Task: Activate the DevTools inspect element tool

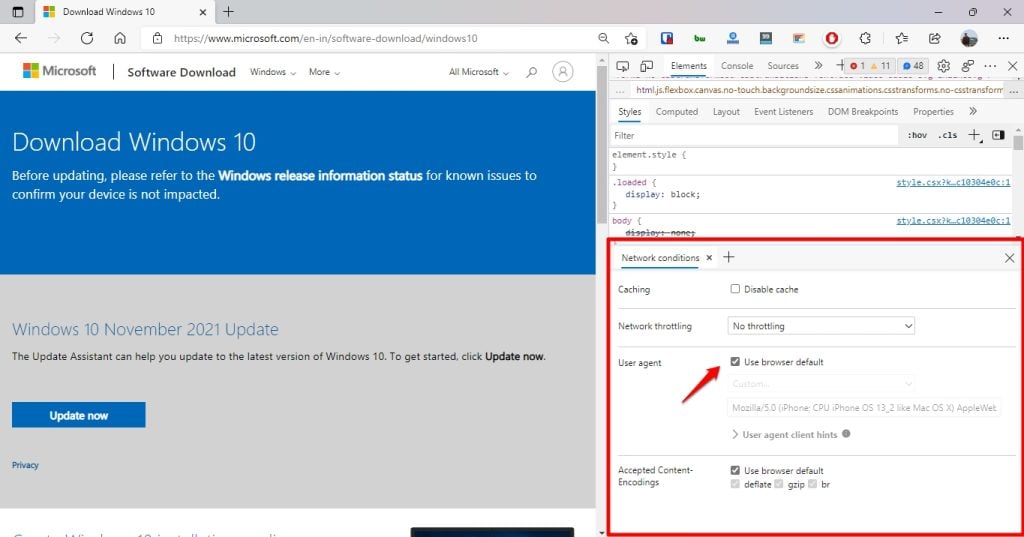Action: pyautogui.click(x=622, y=66)
